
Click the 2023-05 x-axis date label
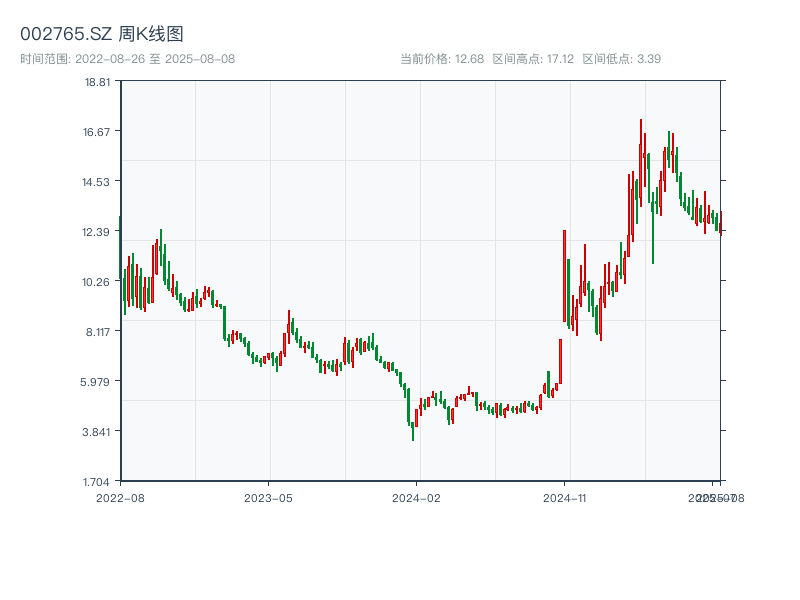point(268,497)
